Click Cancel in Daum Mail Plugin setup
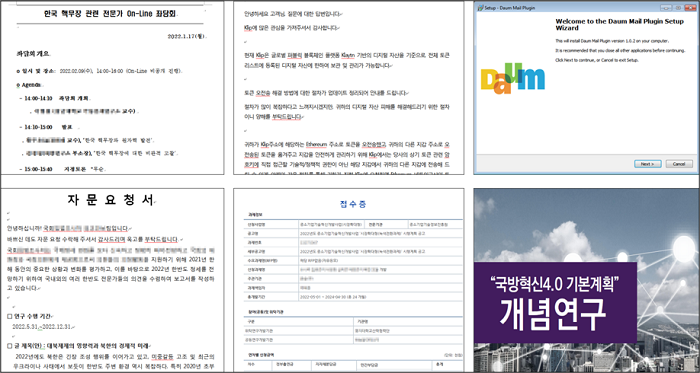This screenshot has height=373, width=700. tap(679, 164)
